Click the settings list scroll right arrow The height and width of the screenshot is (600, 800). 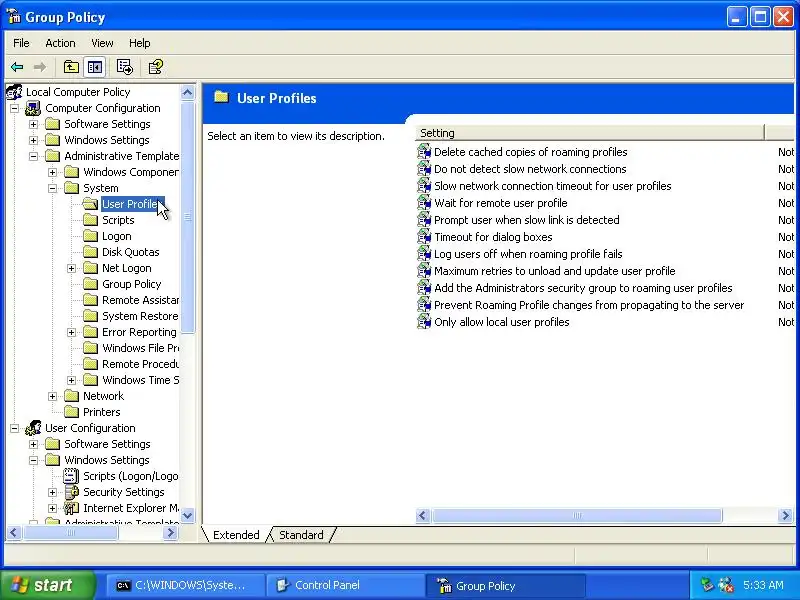pyautogui.click(x=785, y=515)
